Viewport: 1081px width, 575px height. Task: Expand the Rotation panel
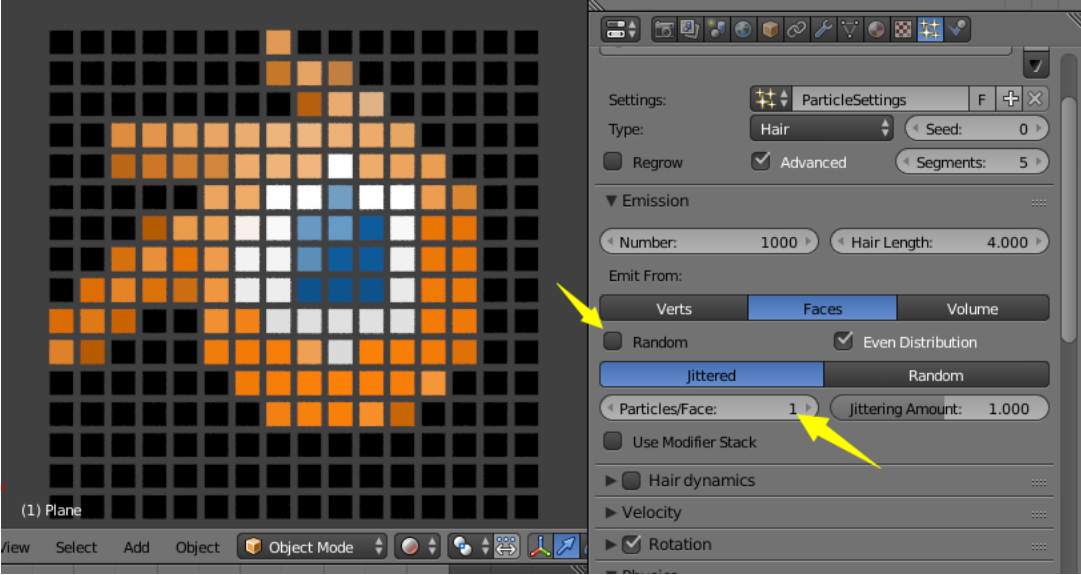[x=611, y=545]
